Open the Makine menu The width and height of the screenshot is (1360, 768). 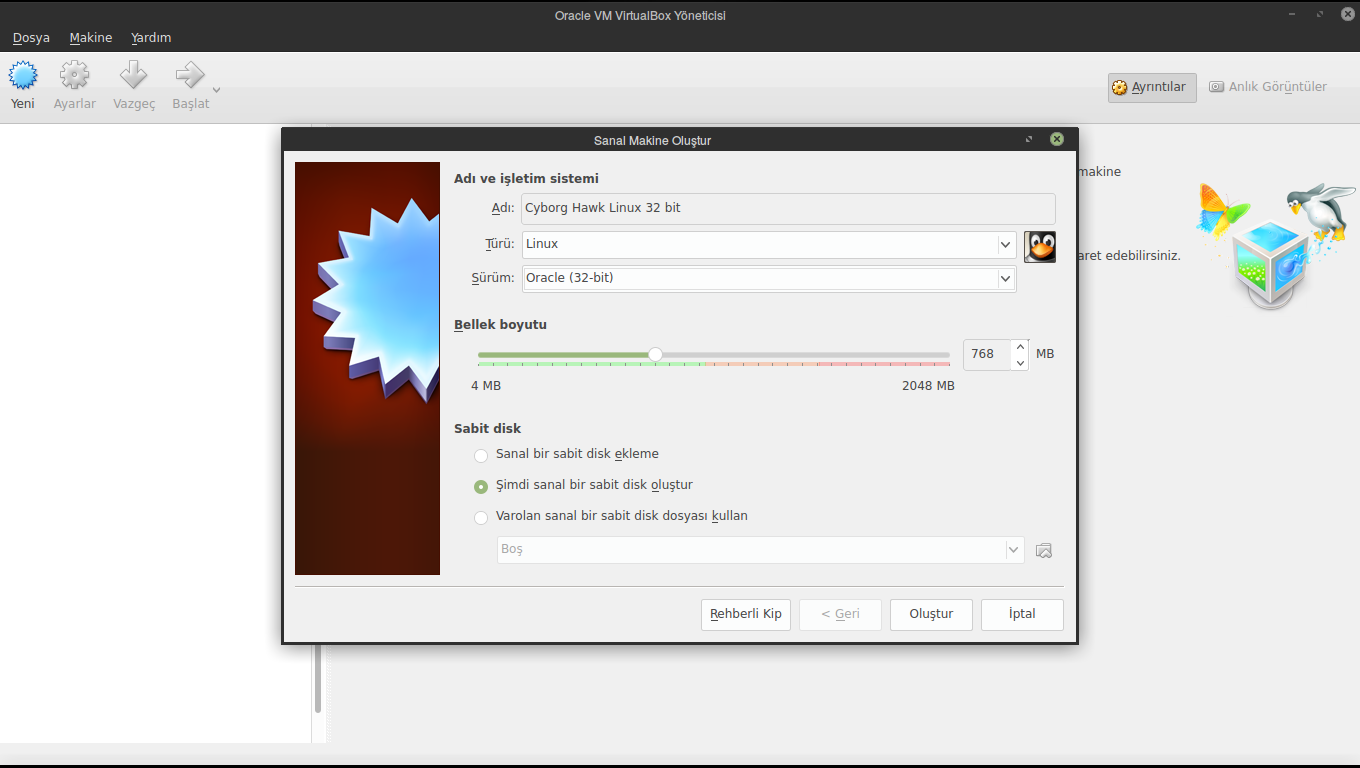pos(91,38)
